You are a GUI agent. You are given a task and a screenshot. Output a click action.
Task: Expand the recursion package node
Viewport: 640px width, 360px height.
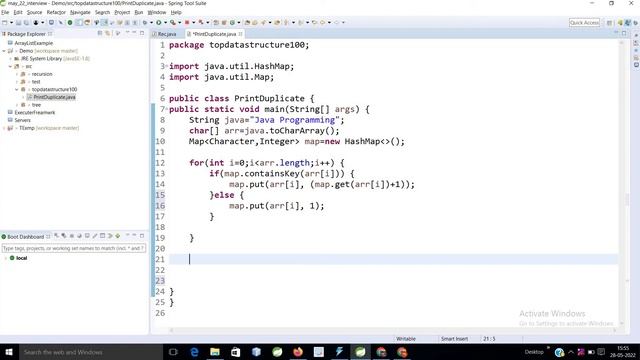click(x=17, y=74)
